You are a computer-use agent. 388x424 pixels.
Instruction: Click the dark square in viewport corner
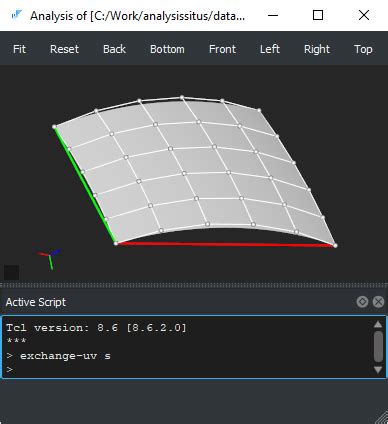point(11,272)
